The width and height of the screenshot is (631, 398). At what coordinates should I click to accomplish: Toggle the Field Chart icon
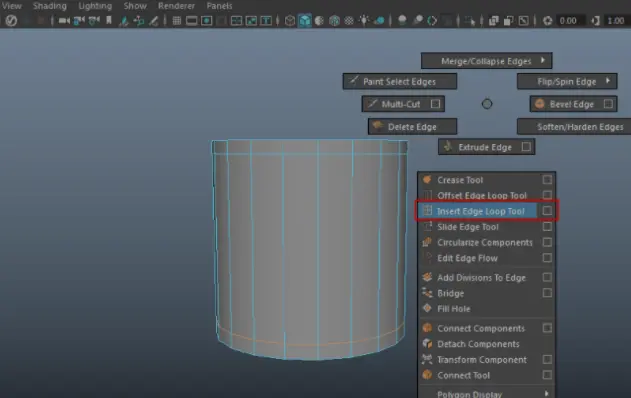pos(221,21)
